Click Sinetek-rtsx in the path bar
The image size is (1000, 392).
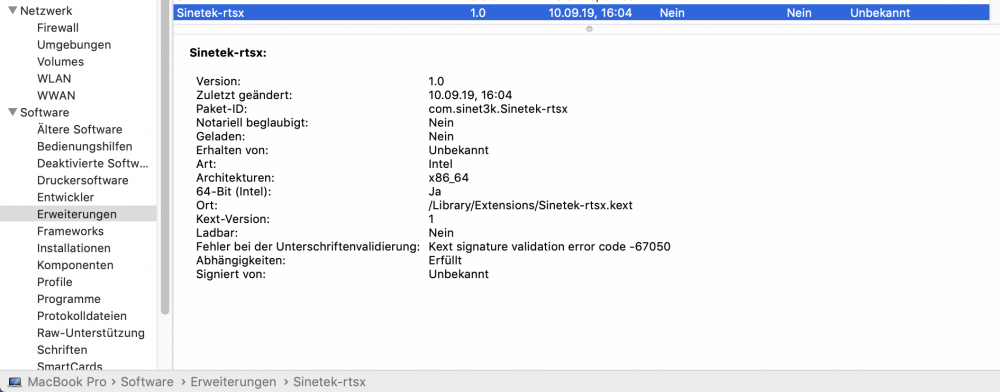pos(330,382)
